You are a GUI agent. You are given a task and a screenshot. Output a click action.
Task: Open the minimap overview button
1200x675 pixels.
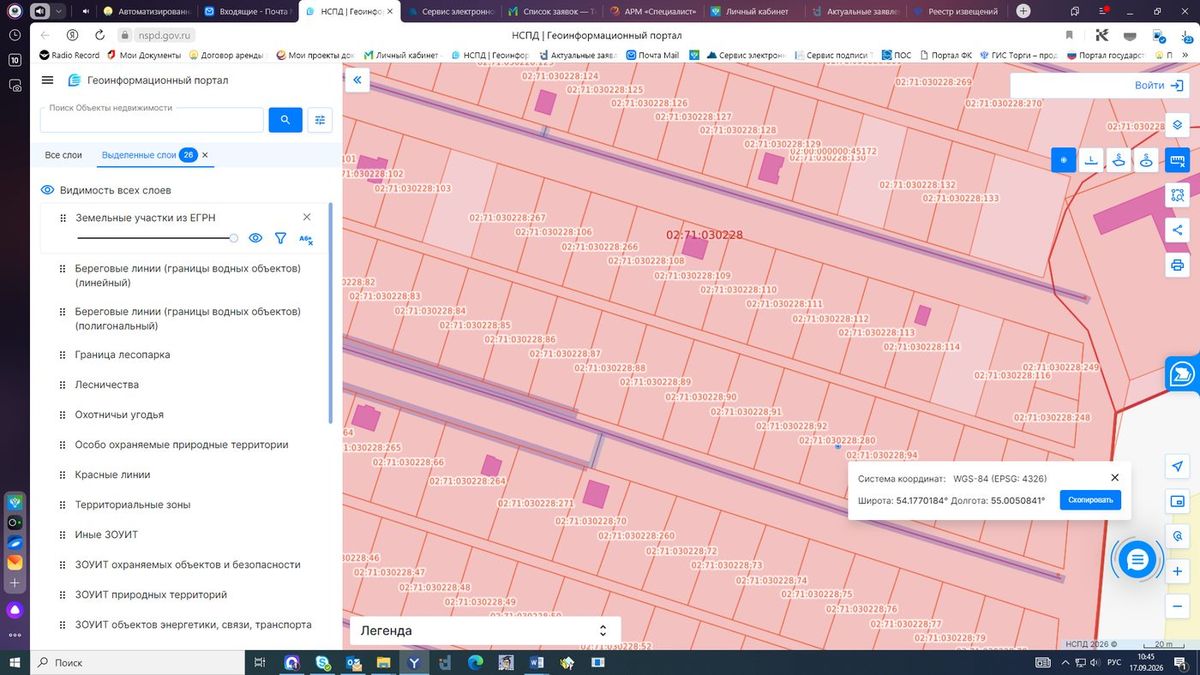[1177, 502]
